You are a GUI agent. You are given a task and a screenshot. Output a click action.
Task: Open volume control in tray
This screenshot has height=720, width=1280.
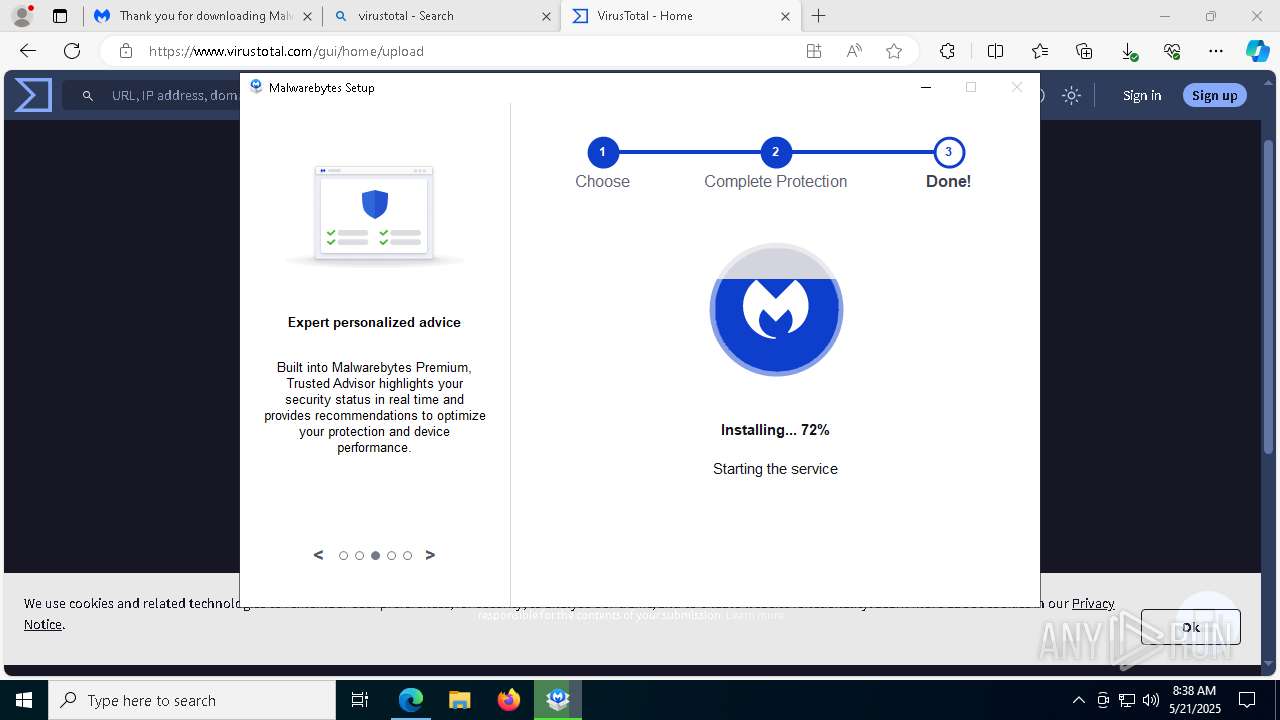coord(1151,700)
